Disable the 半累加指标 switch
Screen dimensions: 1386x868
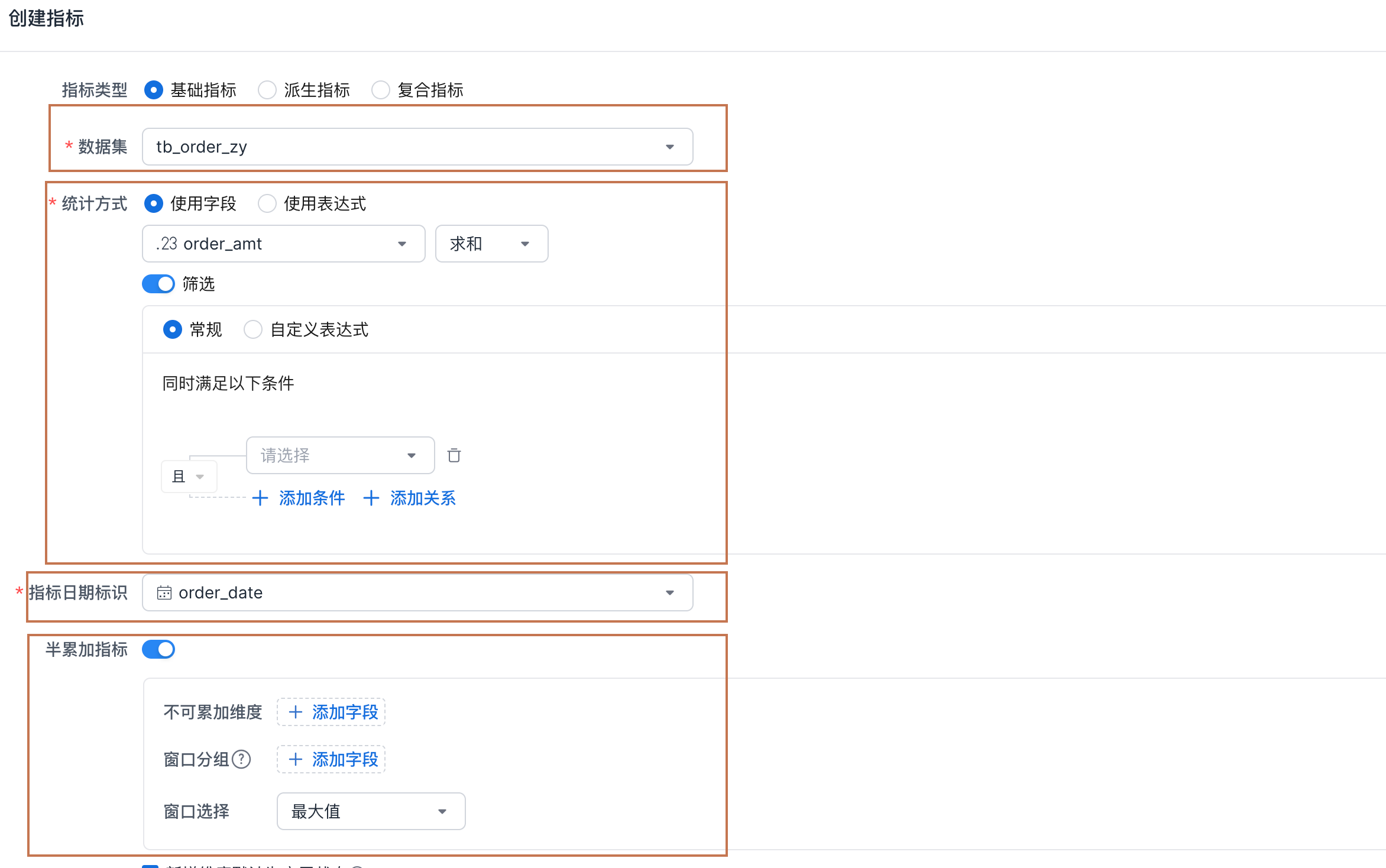click(x=158, y=649)
